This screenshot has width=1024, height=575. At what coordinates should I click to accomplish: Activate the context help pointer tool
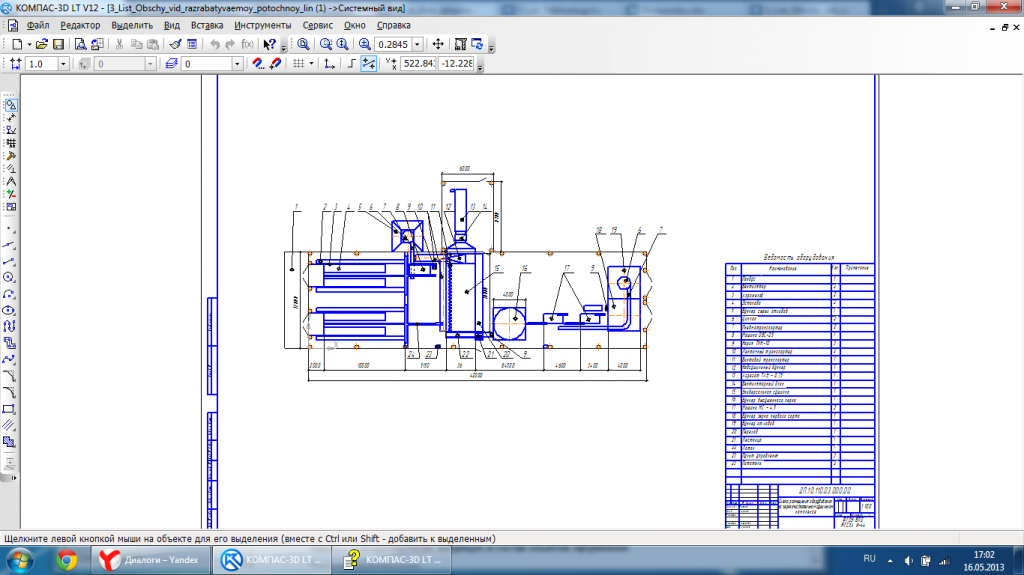click(269, 44)
